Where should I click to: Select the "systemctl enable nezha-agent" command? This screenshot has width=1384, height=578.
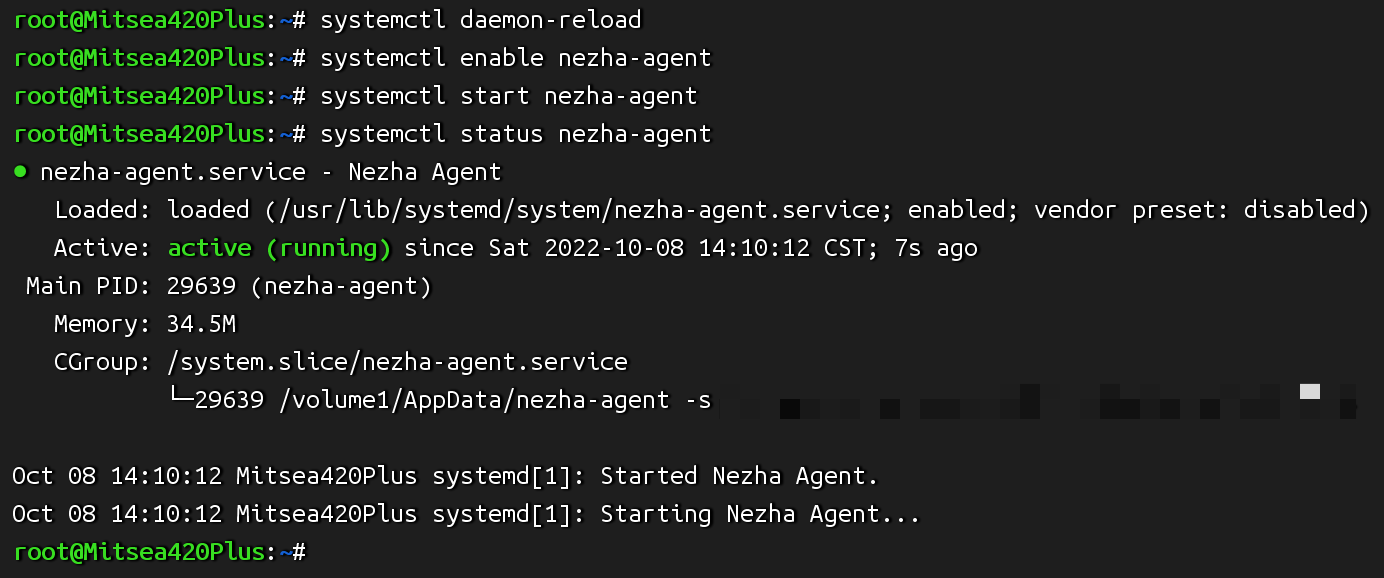[515, 58]
